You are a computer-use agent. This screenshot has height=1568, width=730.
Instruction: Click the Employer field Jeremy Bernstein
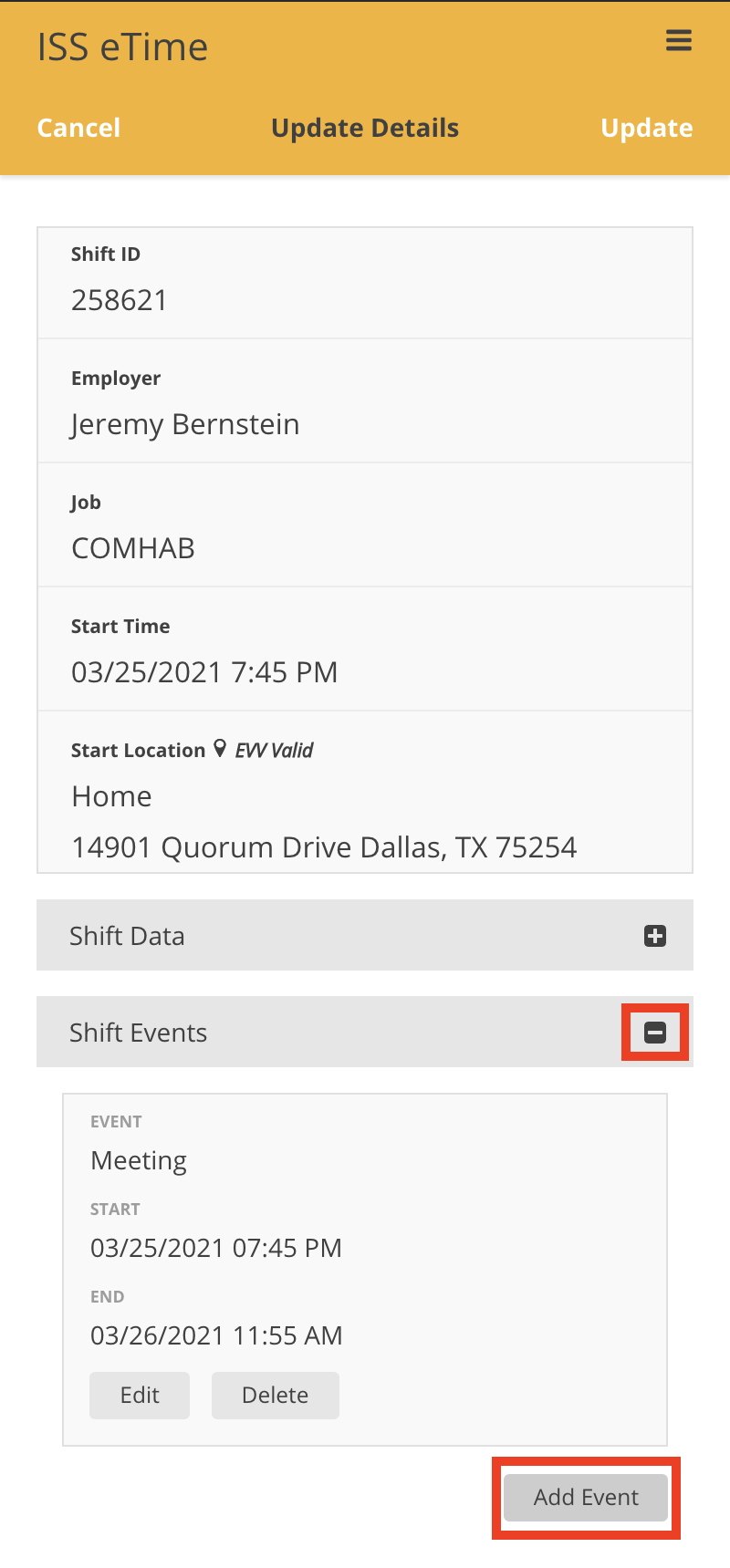pyautogui.click(x=185, y=424)
